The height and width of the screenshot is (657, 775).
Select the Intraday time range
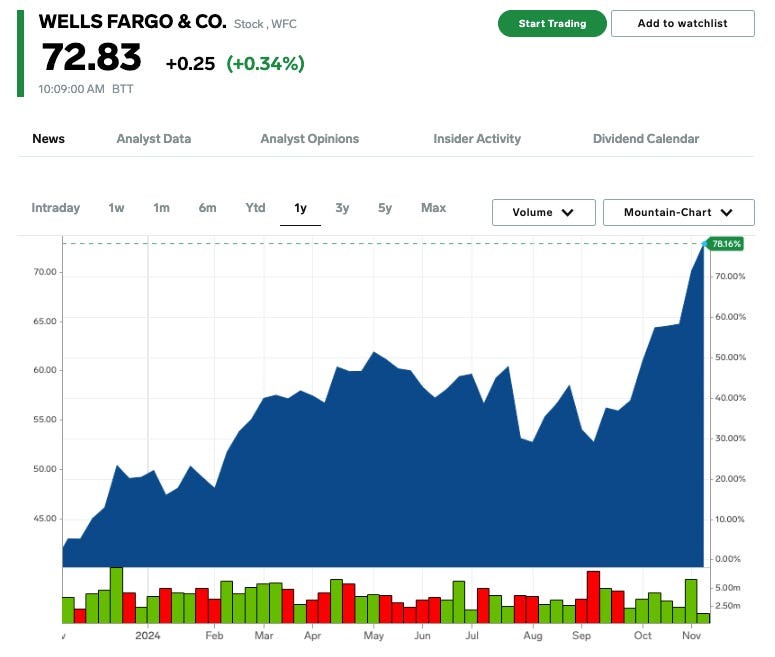56,208
